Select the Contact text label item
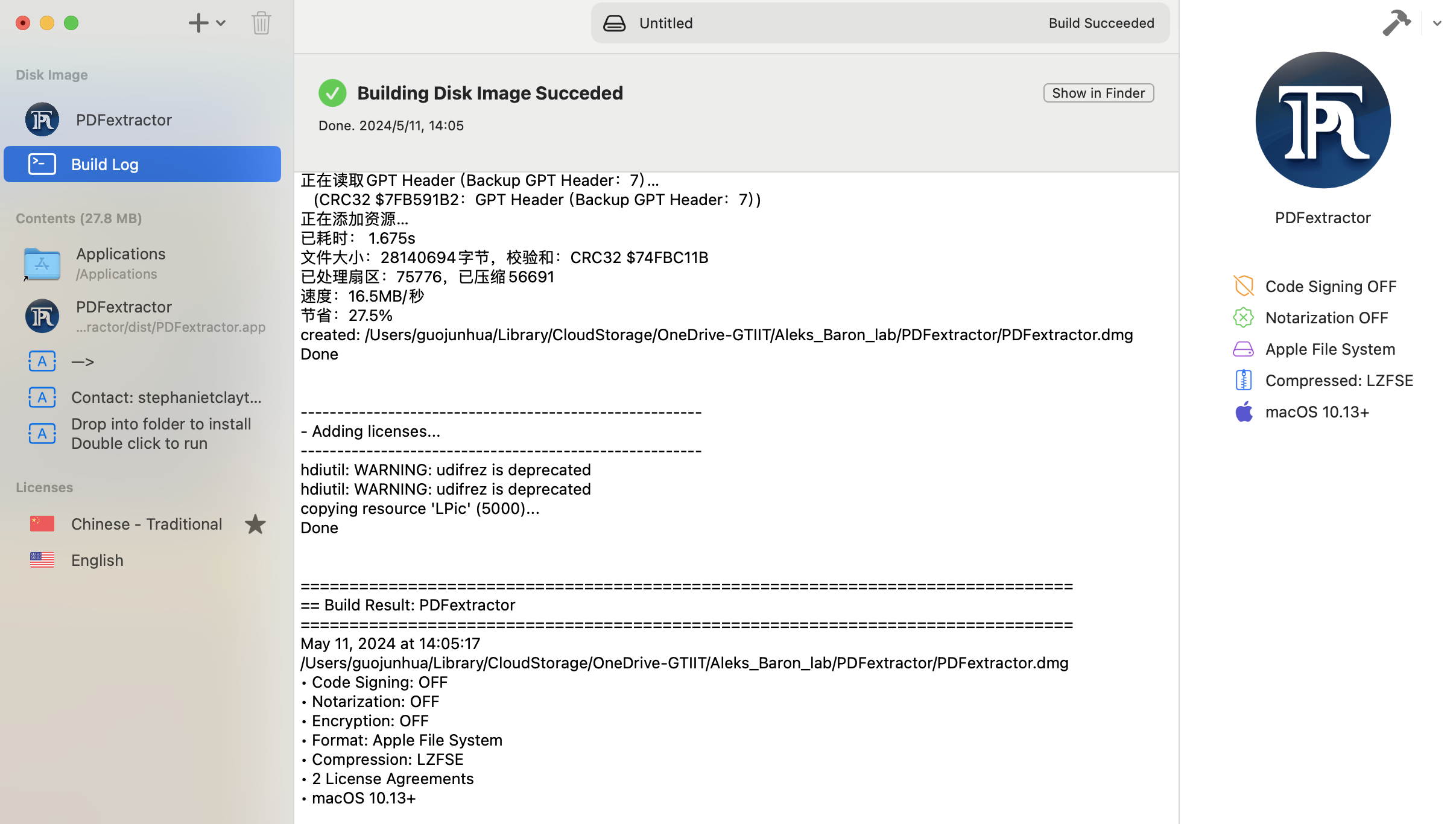The width and height of the screenshot is (1456, 824). pyautogui.click(x=142, y=398)
